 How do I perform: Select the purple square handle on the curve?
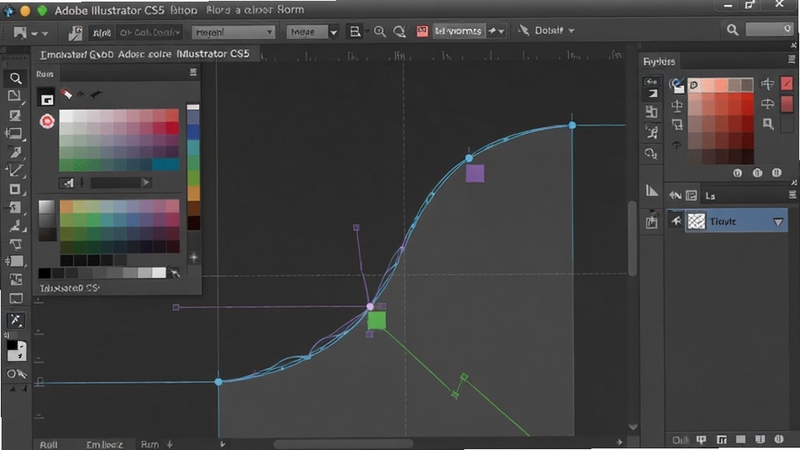pos(475,173)
